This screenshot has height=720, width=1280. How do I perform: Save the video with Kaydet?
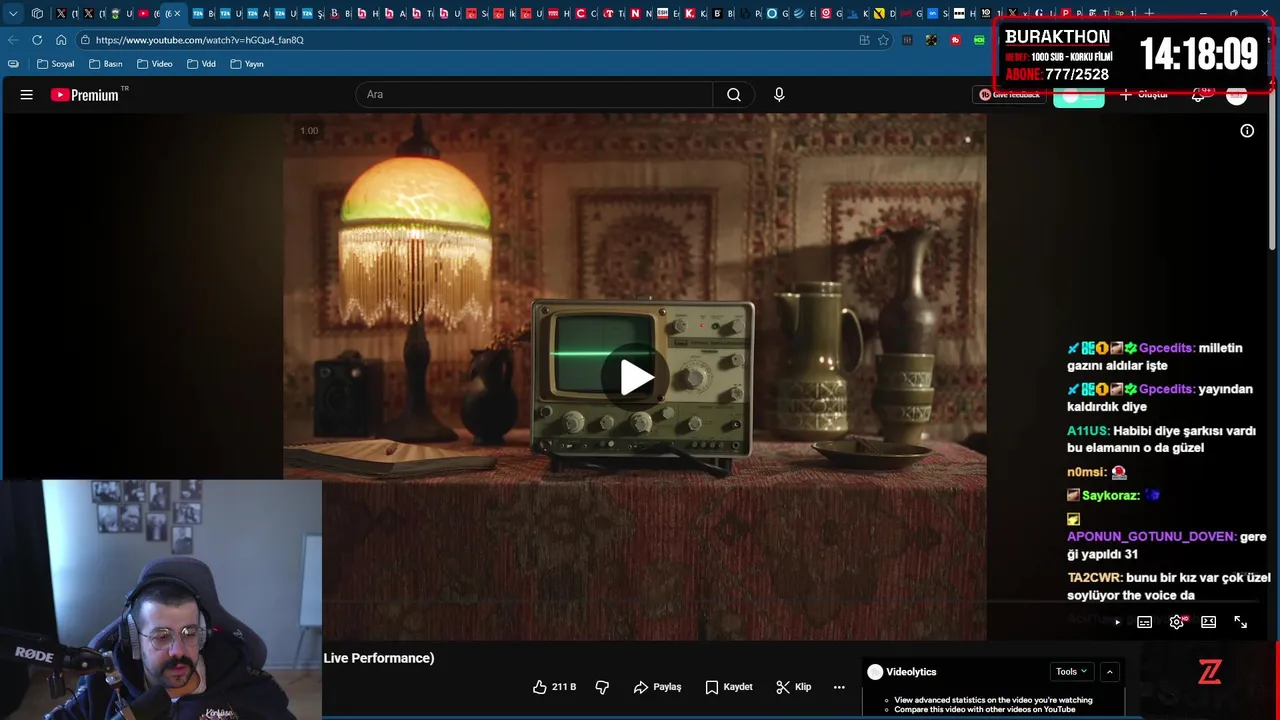point(728,687)
